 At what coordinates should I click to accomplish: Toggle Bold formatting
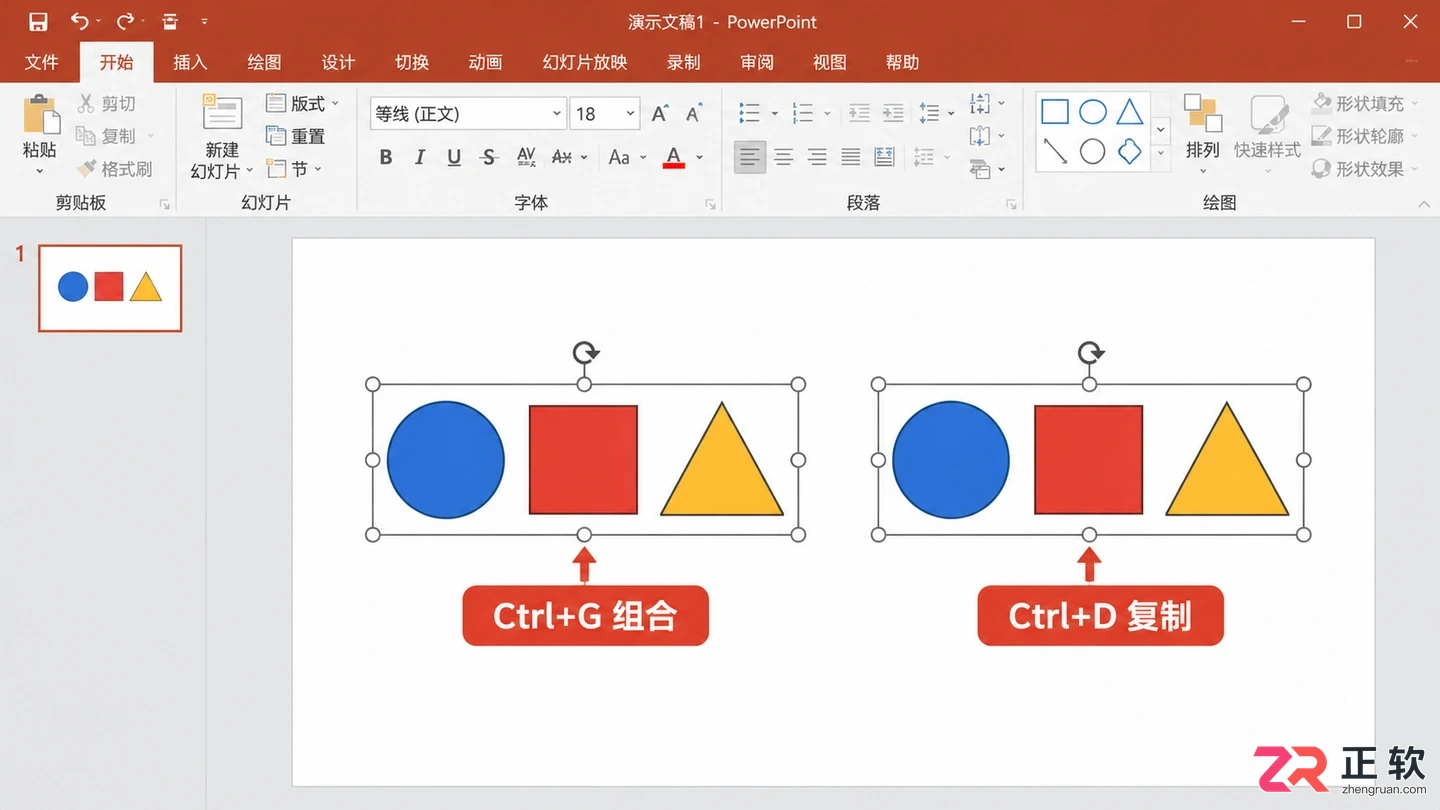pos(386,157)
